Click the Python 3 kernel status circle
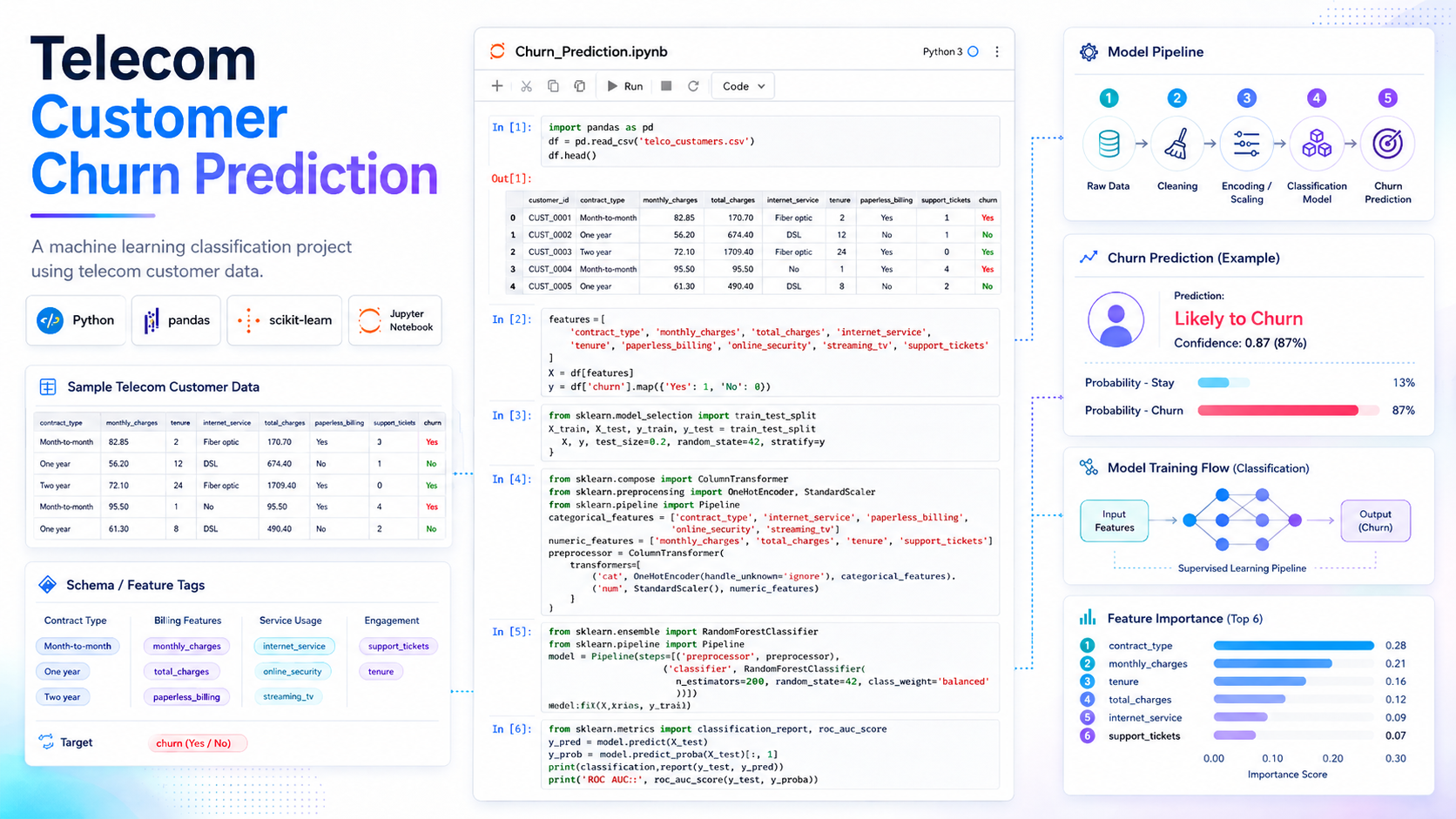The height and width of the screenshot is (819, 1456). click(974, 52)
